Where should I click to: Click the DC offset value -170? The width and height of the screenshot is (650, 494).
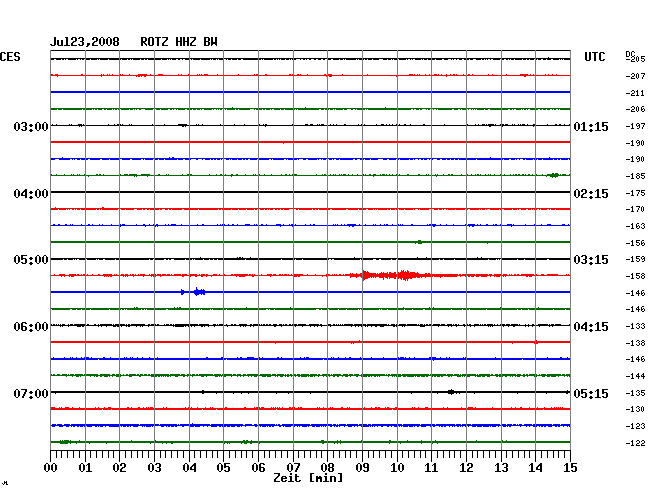click(635, 209)
